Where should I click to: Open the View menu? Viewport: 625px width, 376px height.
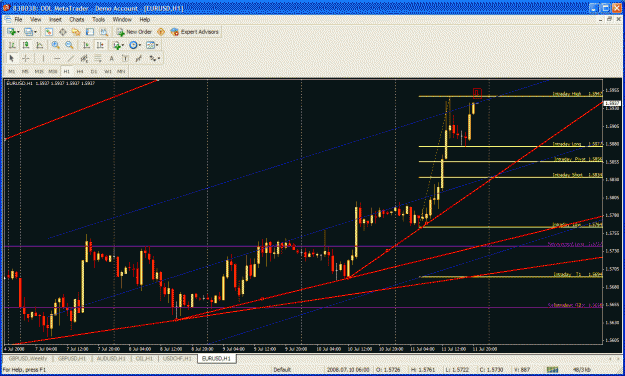[x=35, y=19]
